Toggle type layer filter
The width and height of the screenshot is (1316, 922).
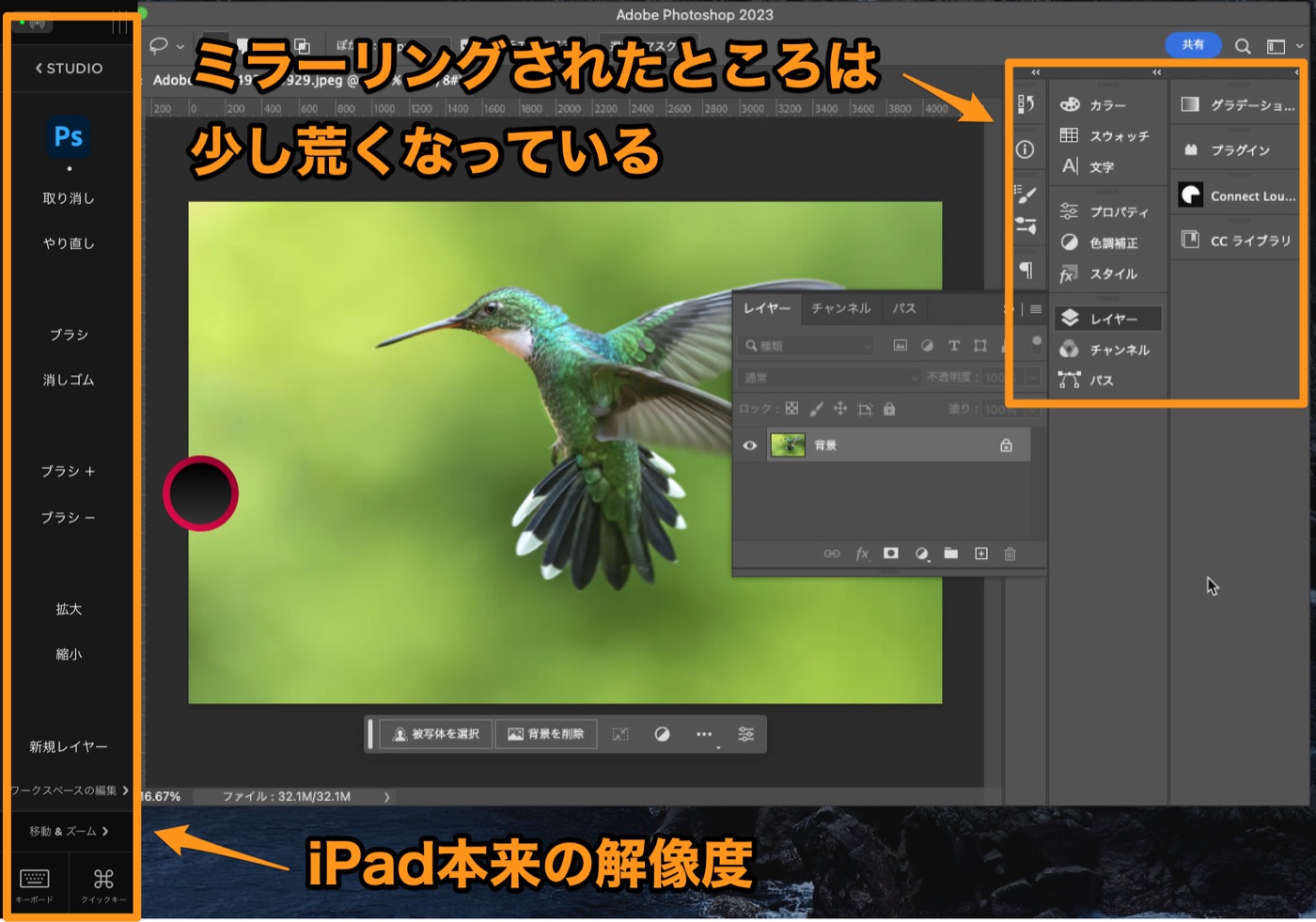[954, 346]
